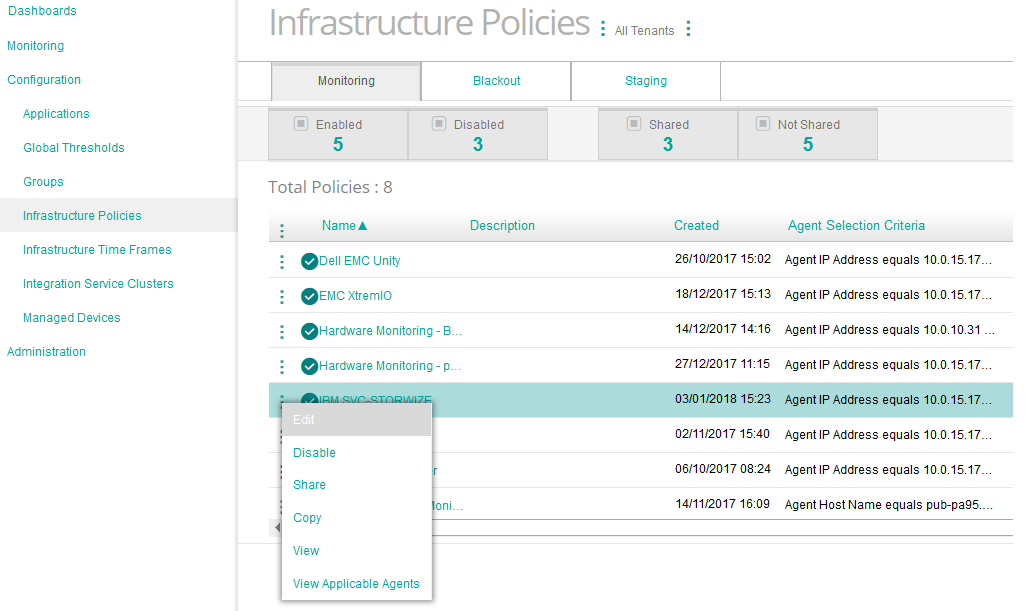The width and height of the screenshot is (1030, 611).
Task: Go to Infrastructure Time Frames
Action: (x=97, y=249)
